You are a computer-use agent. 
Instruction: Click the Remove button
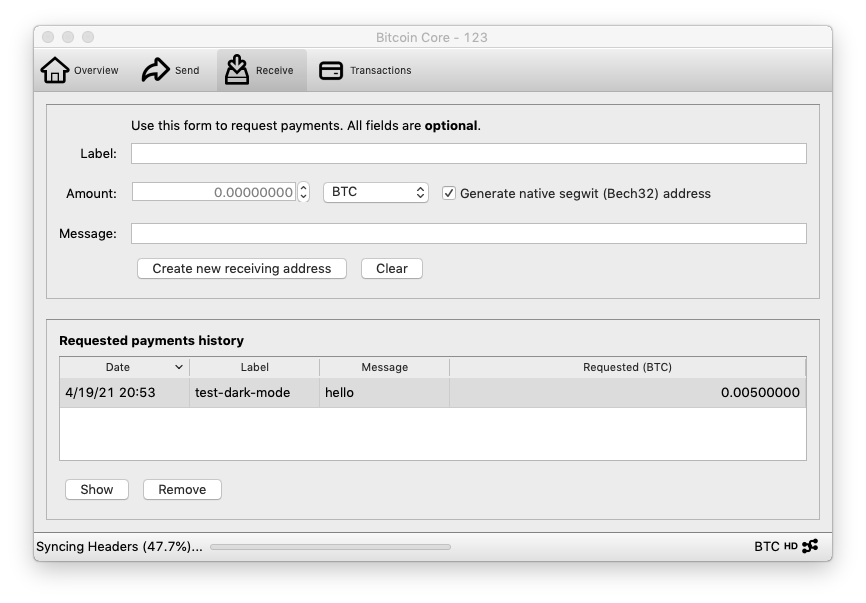[x=182, y=489]
